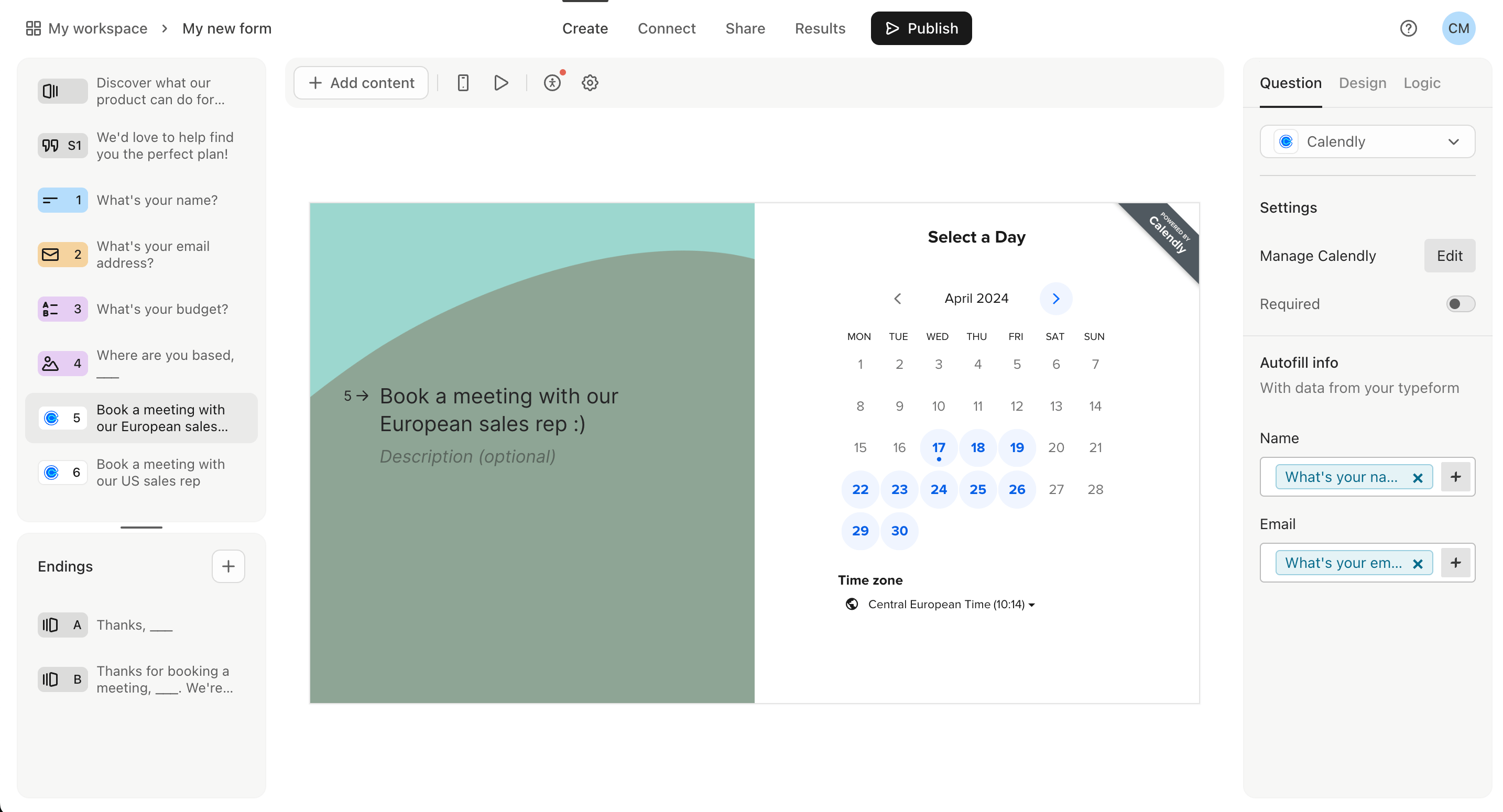Open the accessibility checker icon

(x=552, y=83)
